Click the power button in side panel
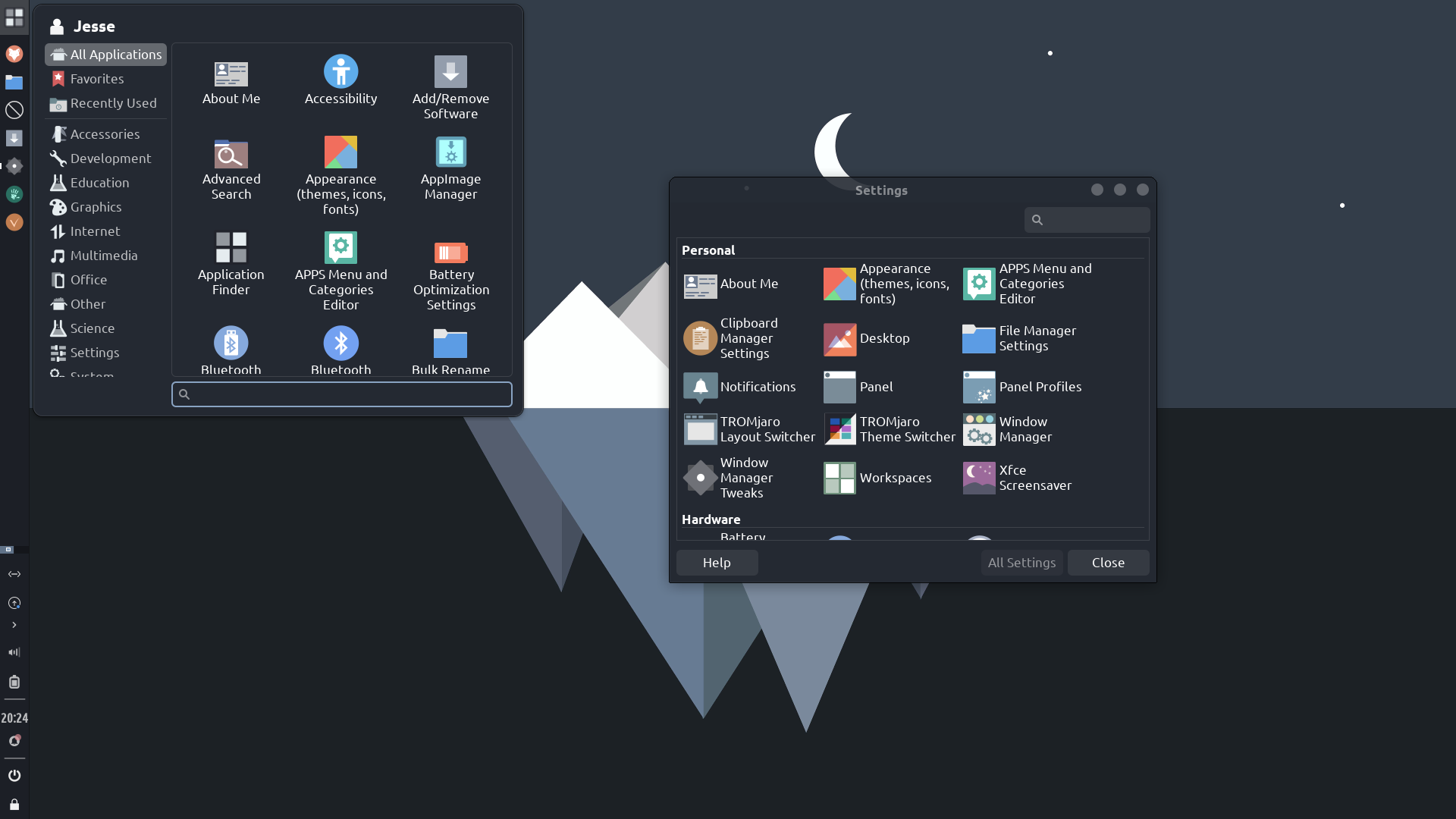The width and height of the screenshot is (1456, 819). [x=14, y=775]
